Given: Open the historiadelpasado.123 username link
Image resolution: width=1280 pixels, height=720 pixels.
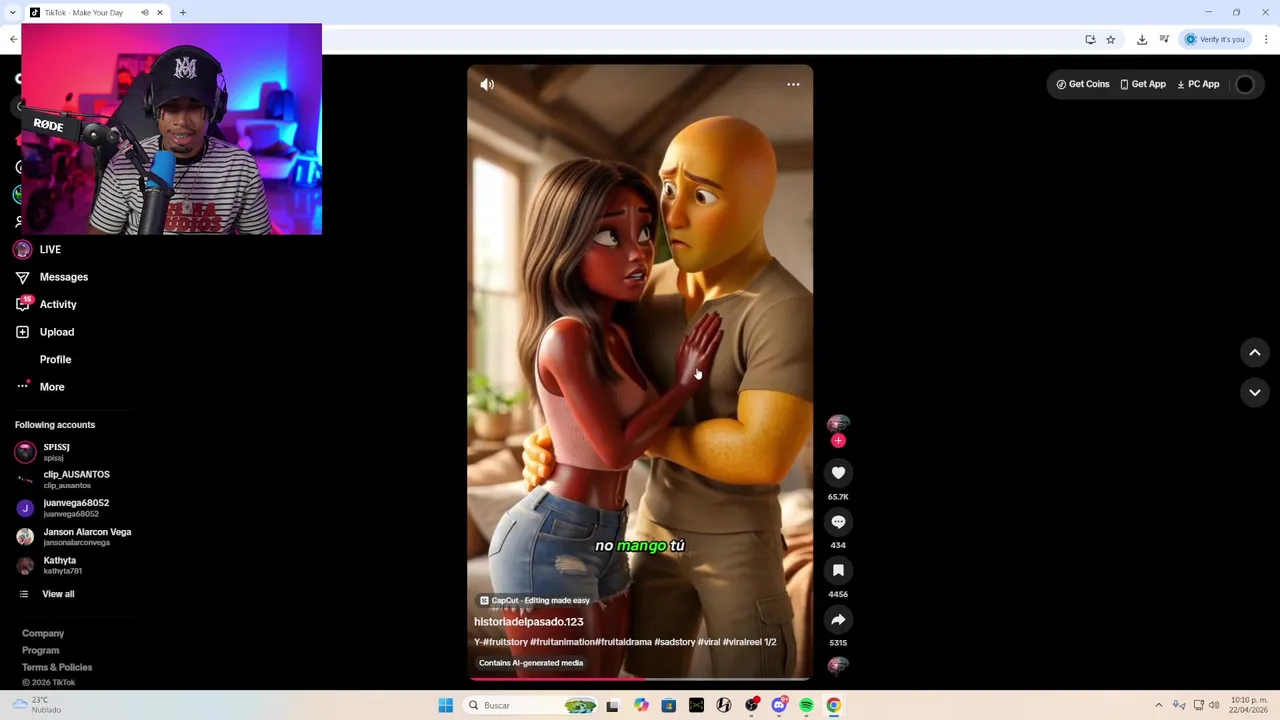Looking at the screenshot, I should [x=528, y=622].
